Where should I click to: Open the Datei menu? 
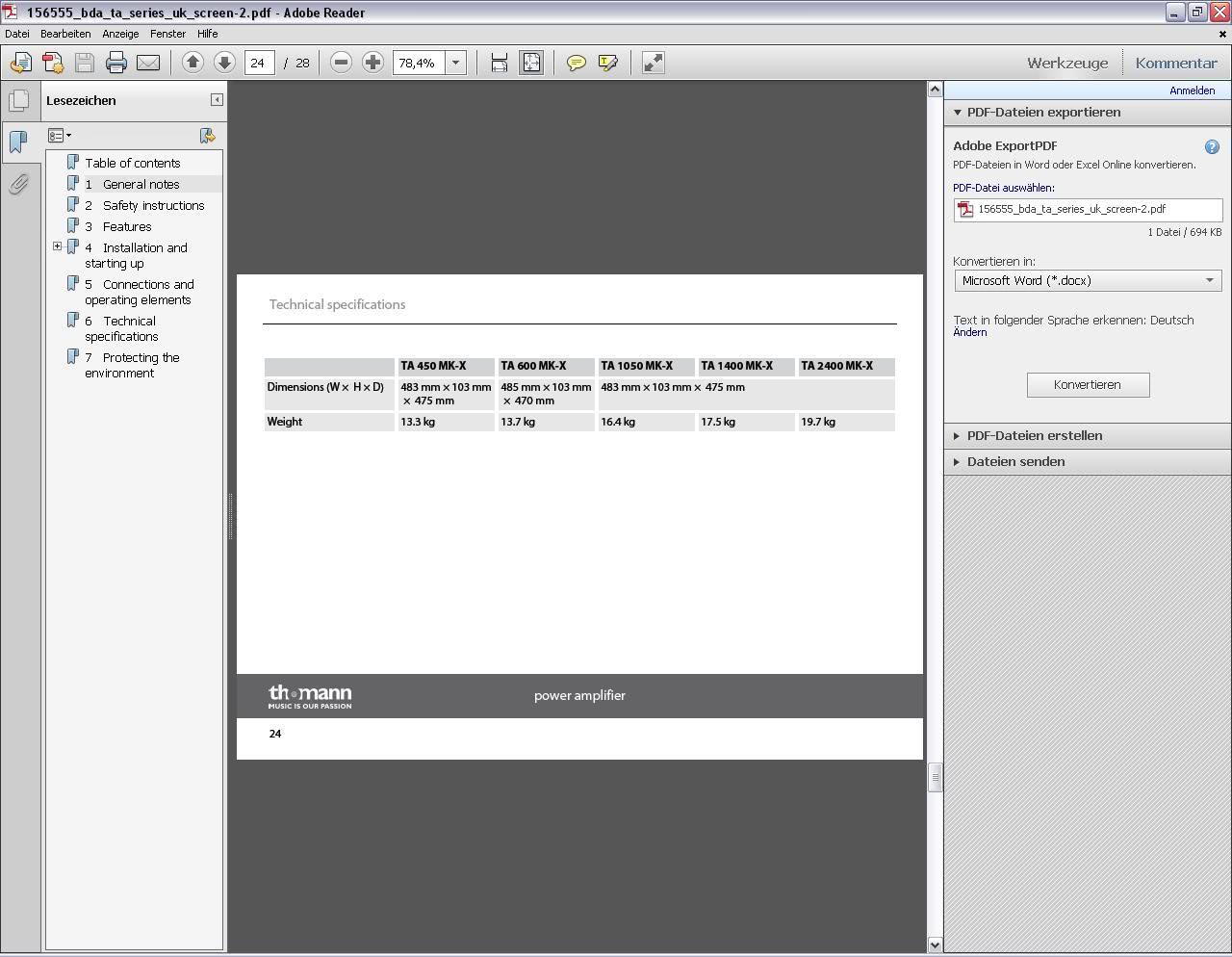17,34
